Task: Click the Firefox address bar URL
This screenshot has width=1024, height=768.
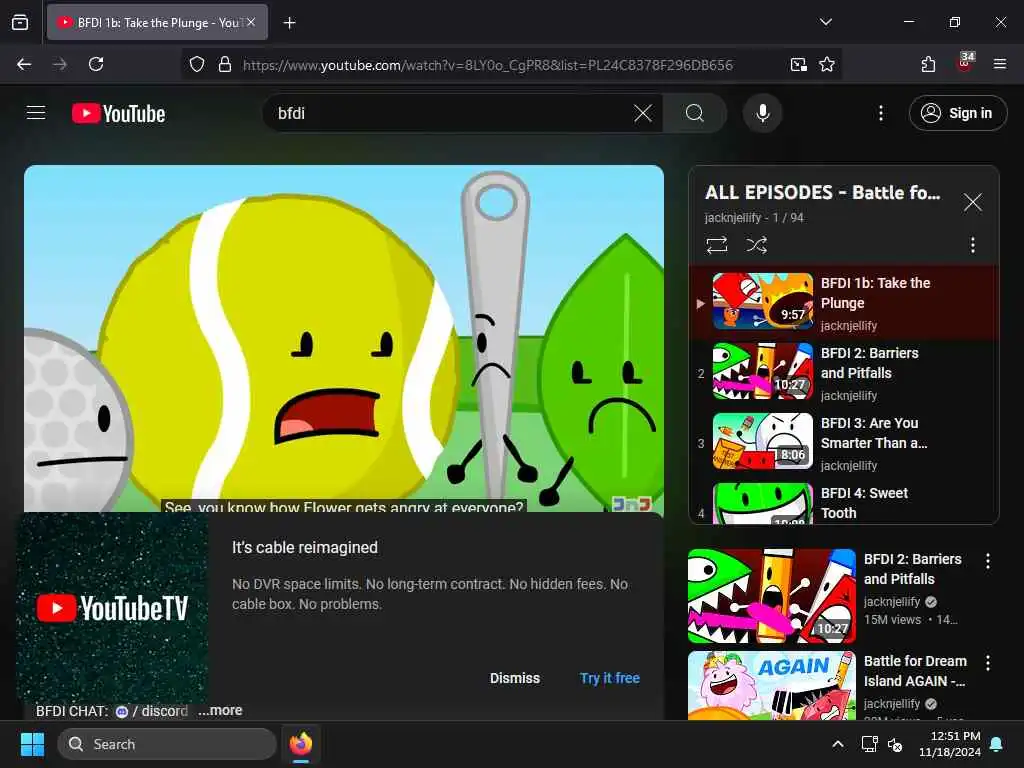Action: pos(487,65)
